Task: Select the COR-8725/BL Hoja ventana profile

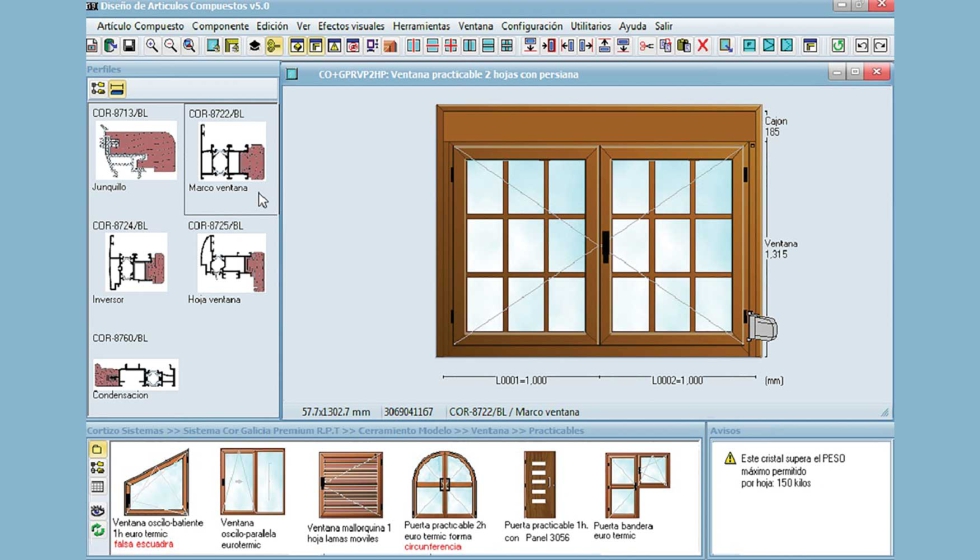Action: tap(231, 264)
